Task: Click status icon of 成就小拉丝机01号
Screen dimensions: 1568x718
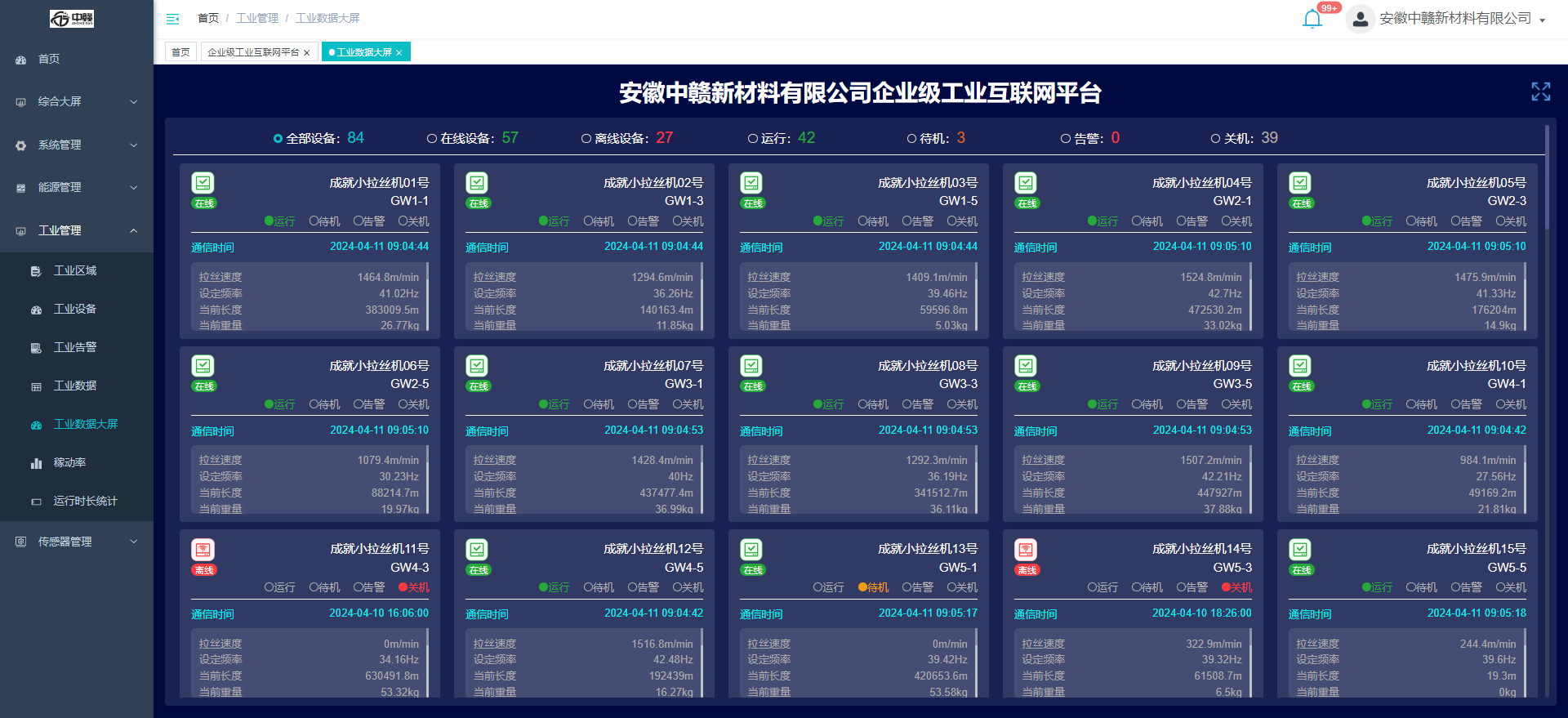Action: 203,183
